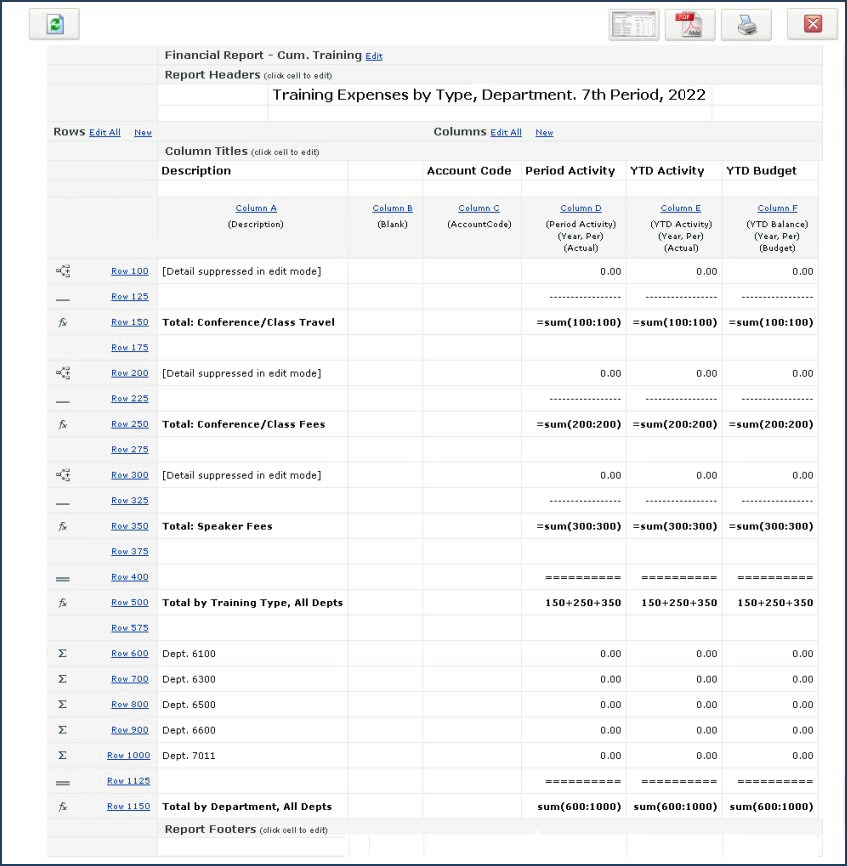The width and height of the screenshot is (847, 866).
Task: Click the Total: Speaker Fees description cell
Action: point(253,526)
